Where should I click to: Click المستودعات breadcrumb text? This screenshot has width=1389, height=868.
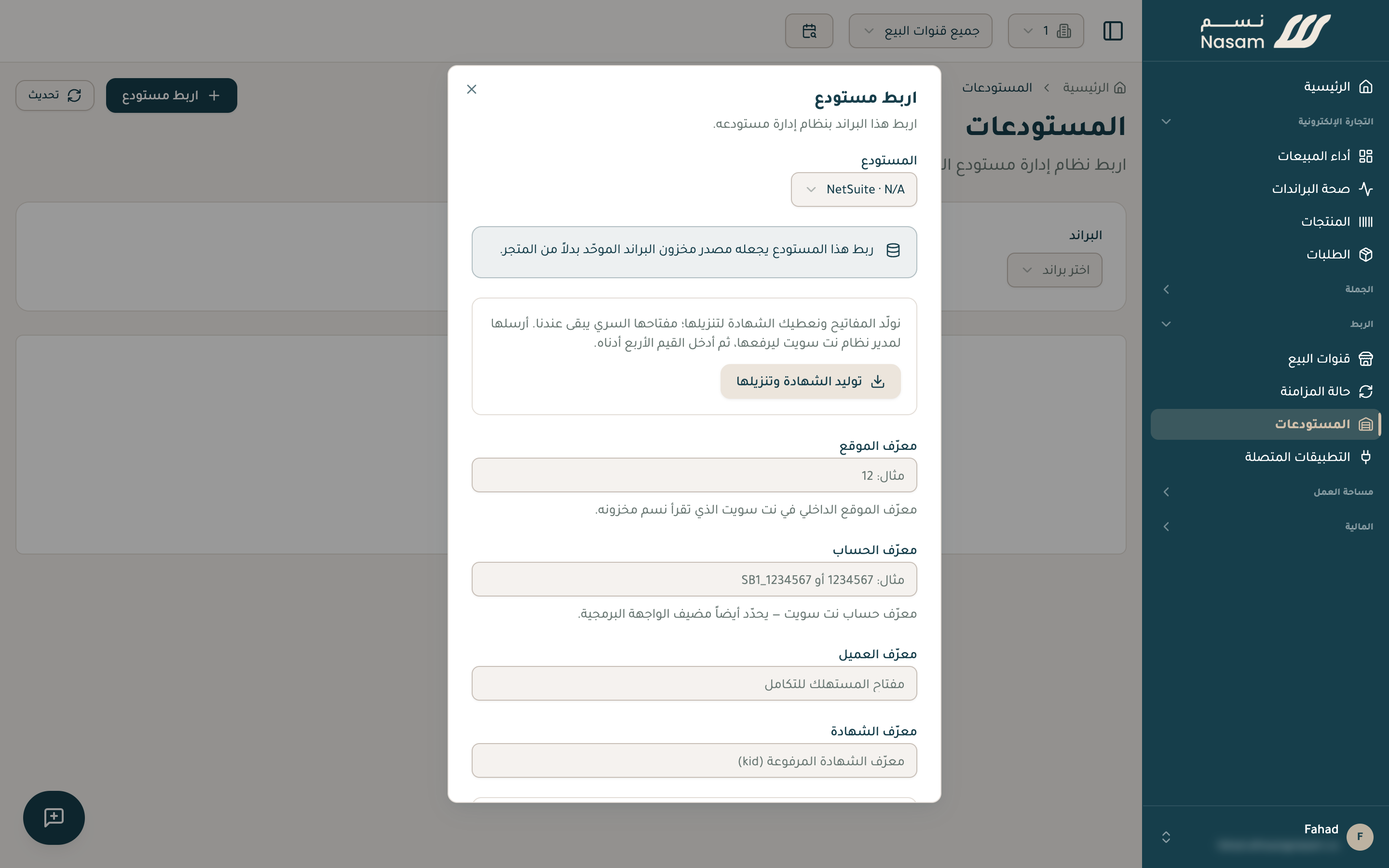click(997, 88)
